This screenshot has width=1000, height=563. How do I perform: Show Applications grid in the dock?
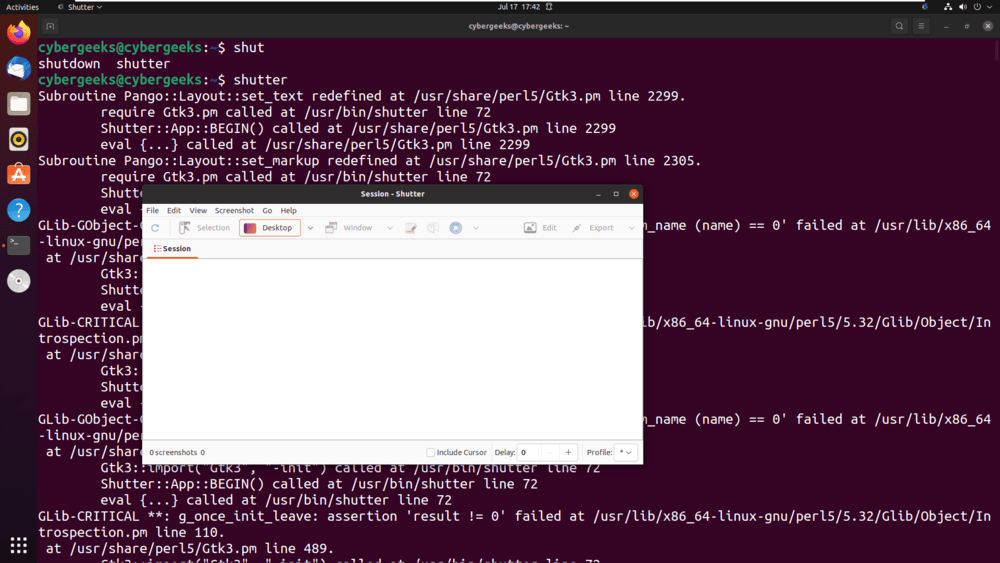pyautogui.click(x=18, y=545)
